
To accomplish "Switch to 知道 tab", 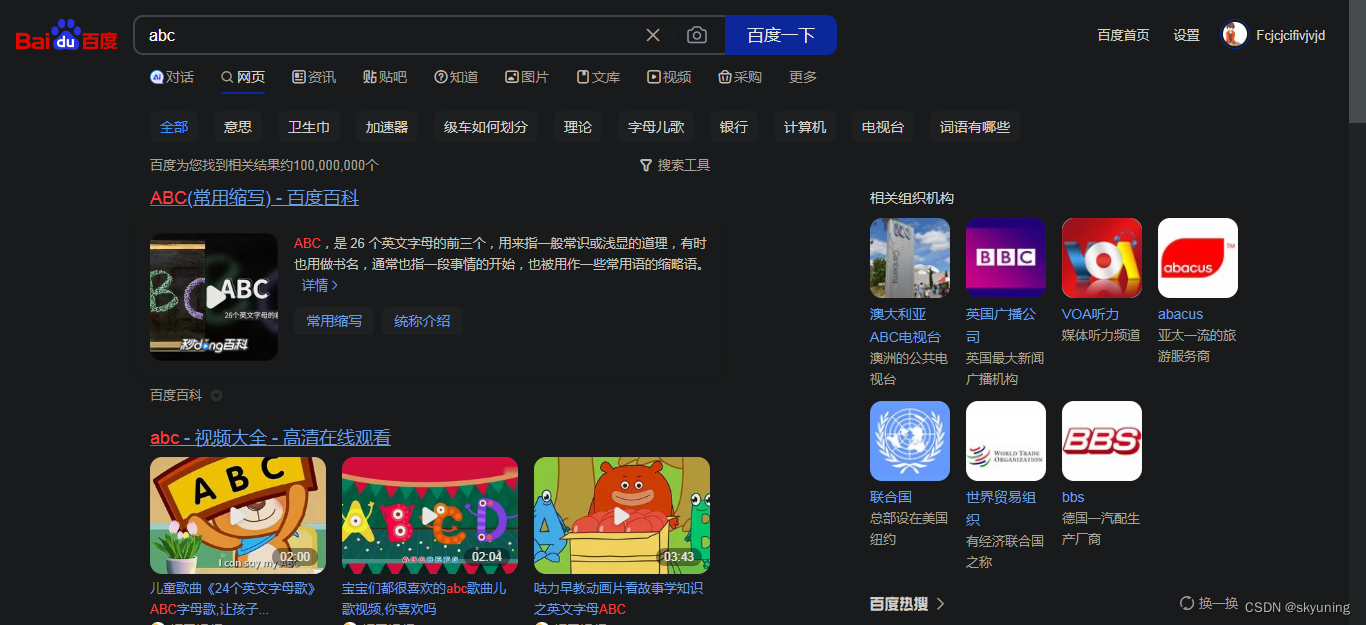I will [456, 77].
